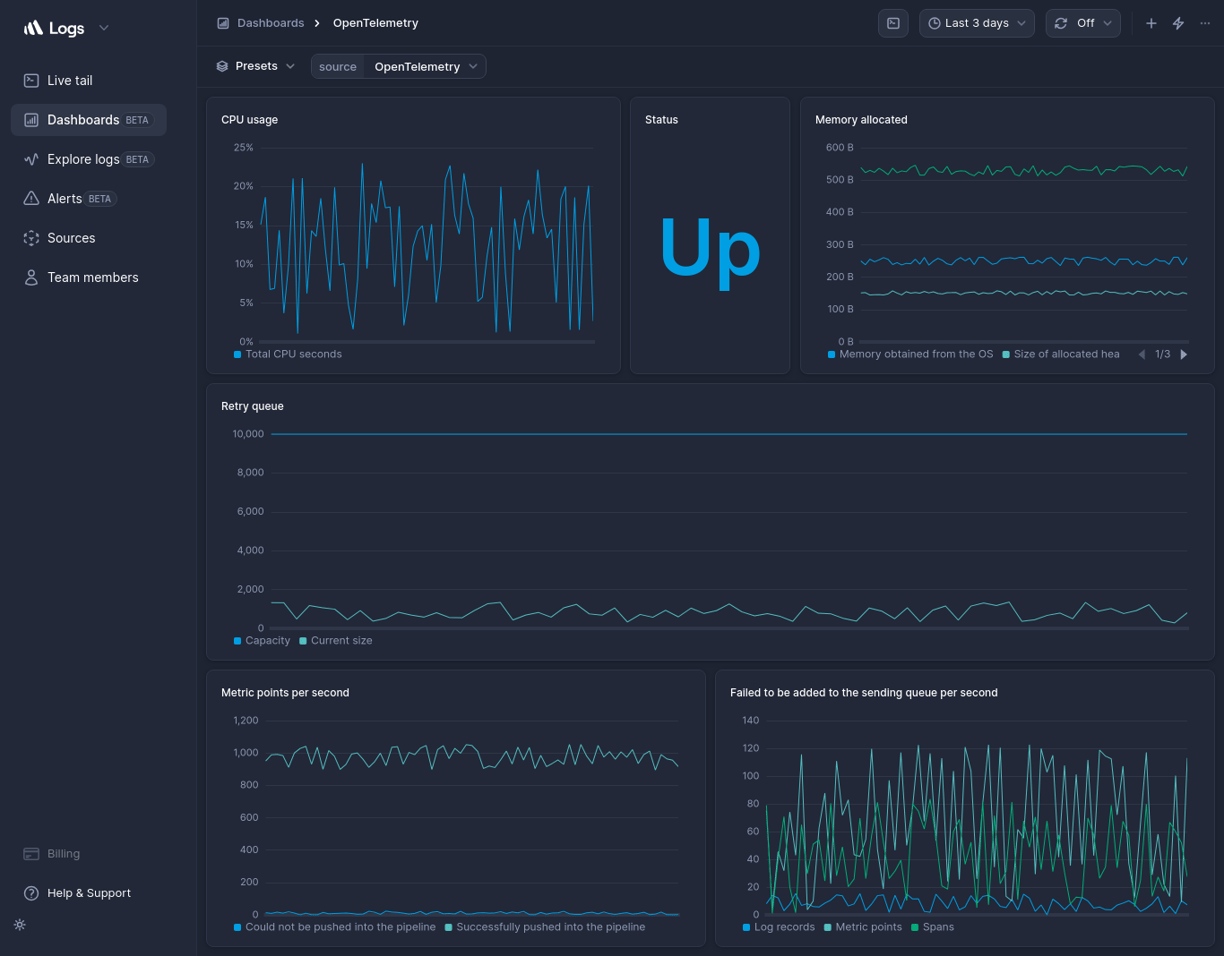The width and height of the screenshot is (1224, 956).
Task: Click the Help & Support question icon
Action: (31, 893)
